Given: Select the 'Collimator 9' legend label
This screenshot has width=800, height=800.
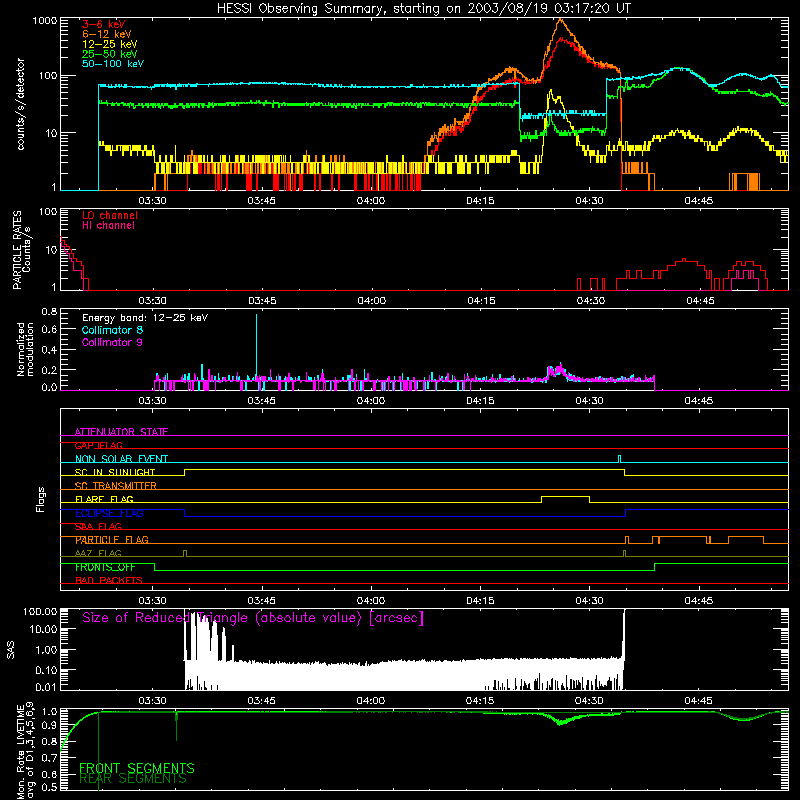Looking at the screenshot, I should 112,342.
